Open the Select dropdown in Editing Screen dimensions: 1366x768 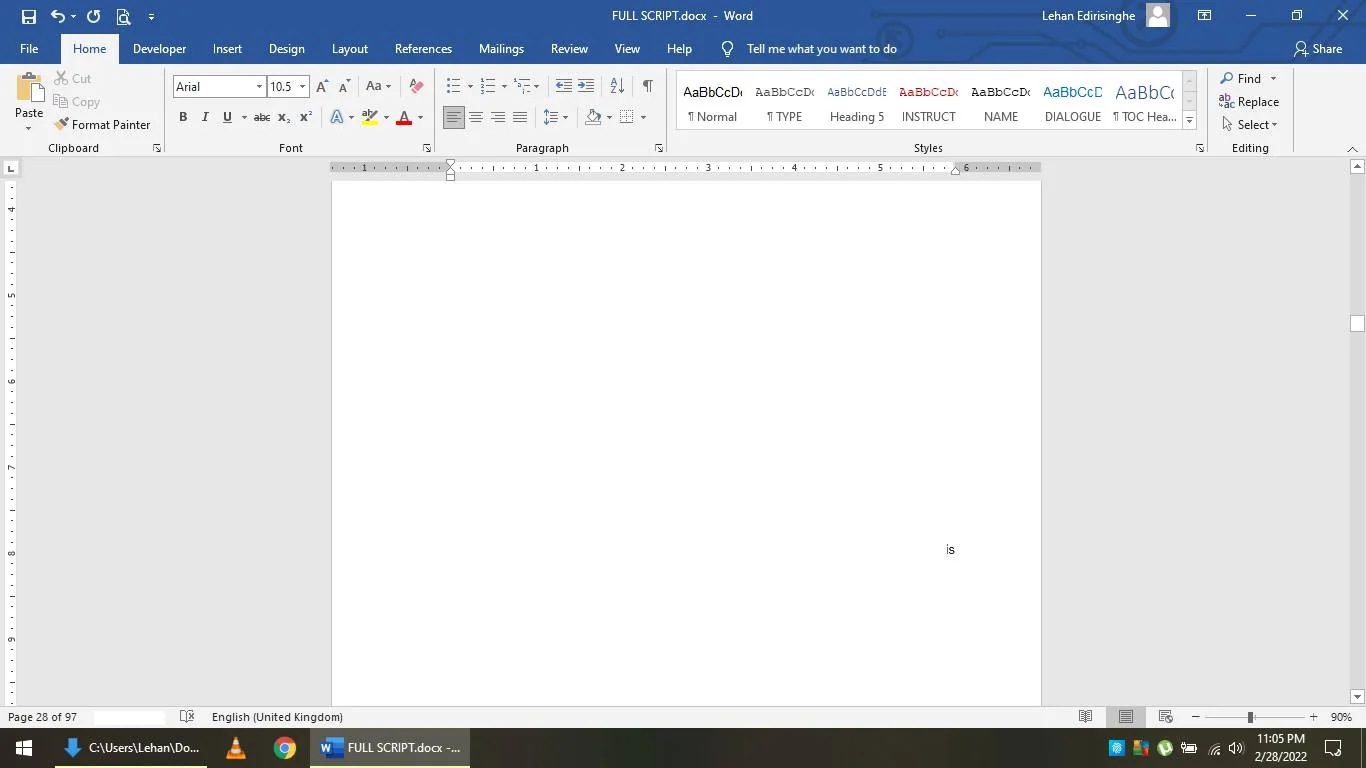[1249, 125]
